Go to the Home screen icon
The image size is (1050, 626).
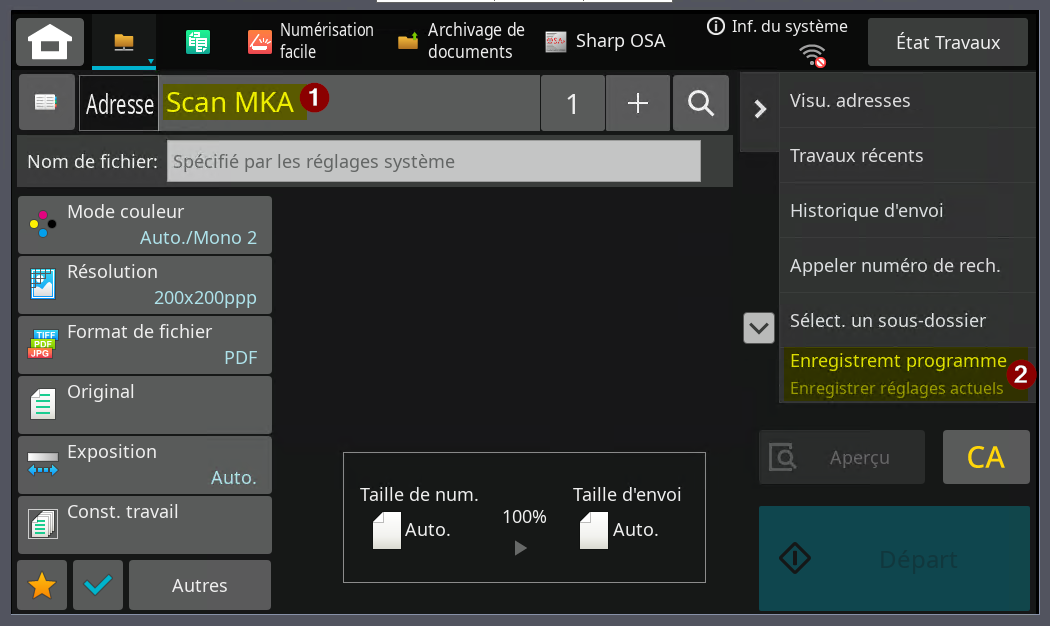tap(50, 42)
